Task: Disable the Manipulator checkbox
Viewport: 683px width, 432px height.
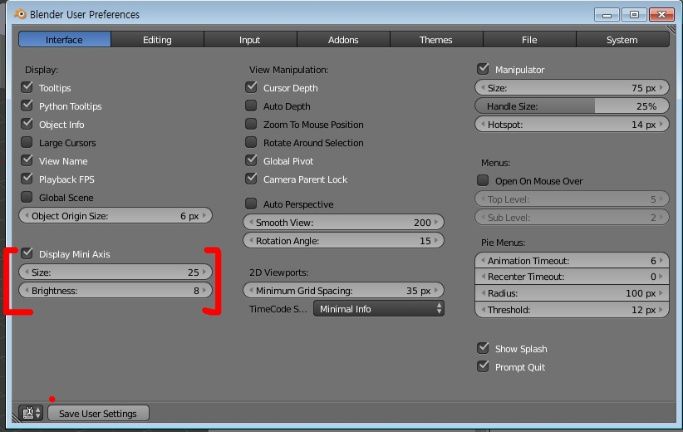Action: [483, 69]
